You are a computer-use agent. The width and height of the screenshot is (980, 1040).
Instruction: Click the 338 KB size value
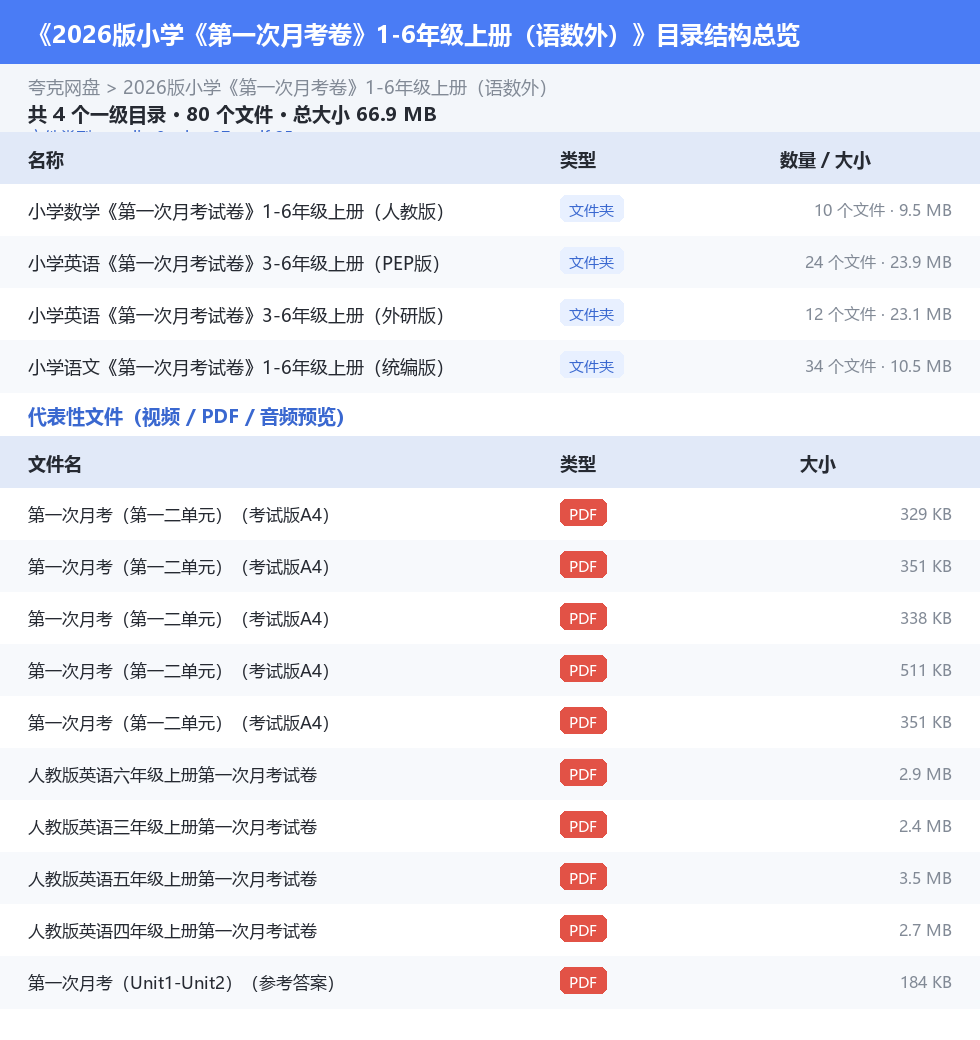coord(926,618)
